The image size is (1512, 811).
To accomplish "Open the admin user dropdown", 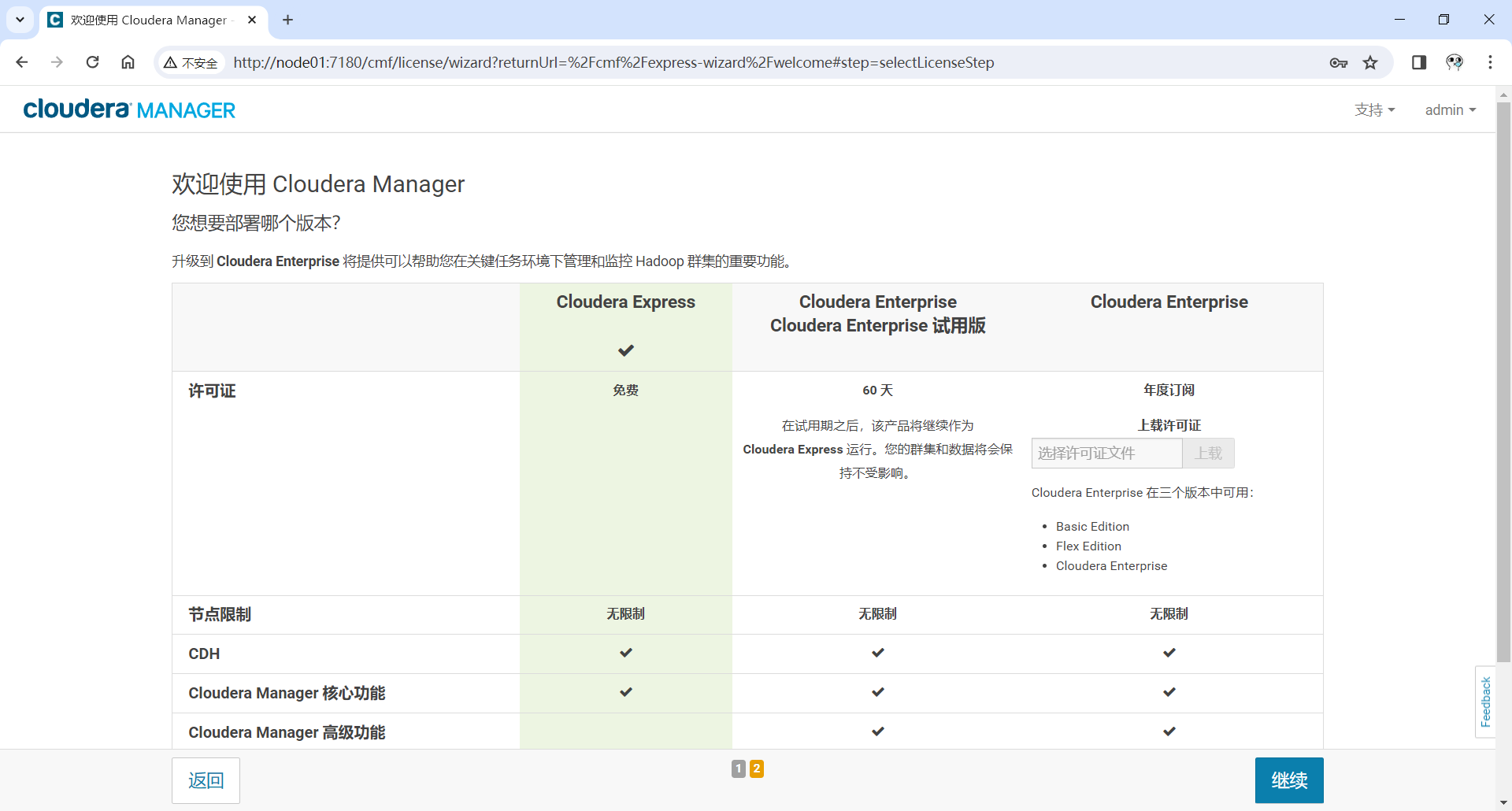I will click(x=1450, y=110).
